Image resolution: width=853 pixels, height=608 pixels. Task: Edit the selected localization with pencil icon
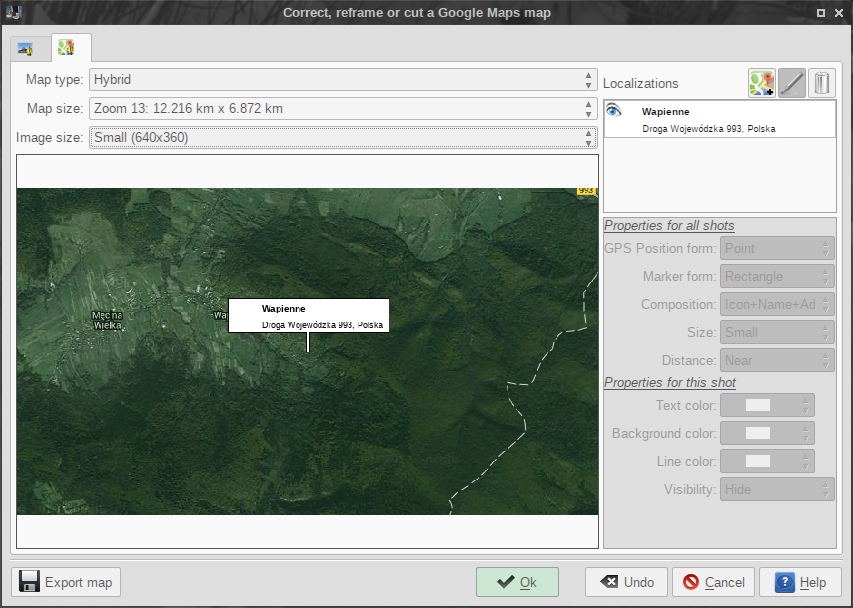point(792,83)
